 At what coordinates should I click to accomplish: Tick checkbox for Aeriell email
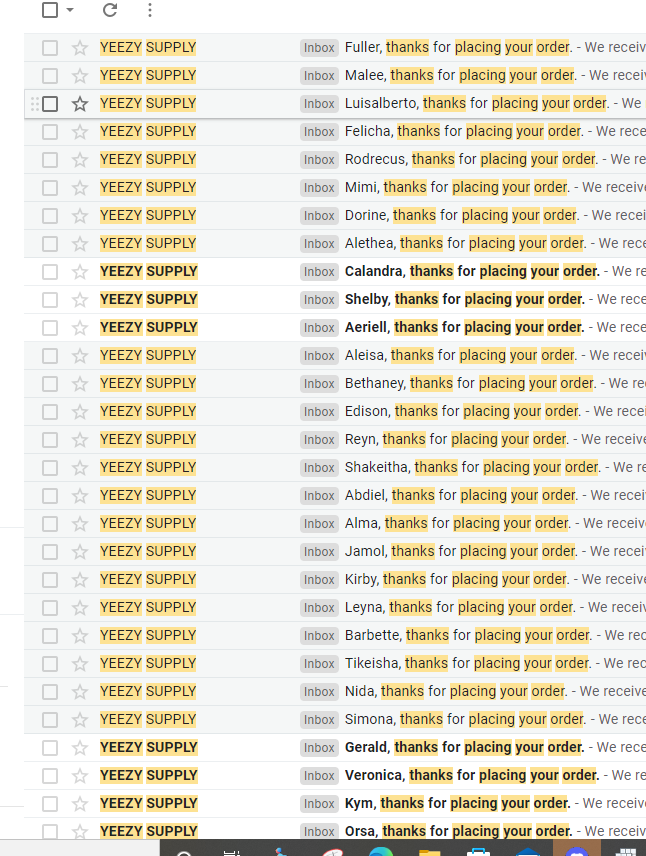point(50,328)
